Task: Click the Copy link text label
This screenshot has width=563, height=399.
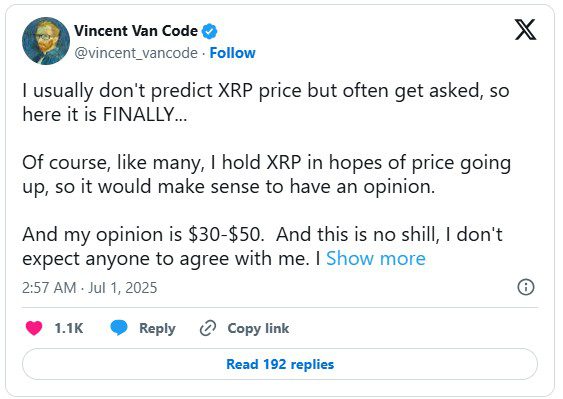Action: point(258,328)
